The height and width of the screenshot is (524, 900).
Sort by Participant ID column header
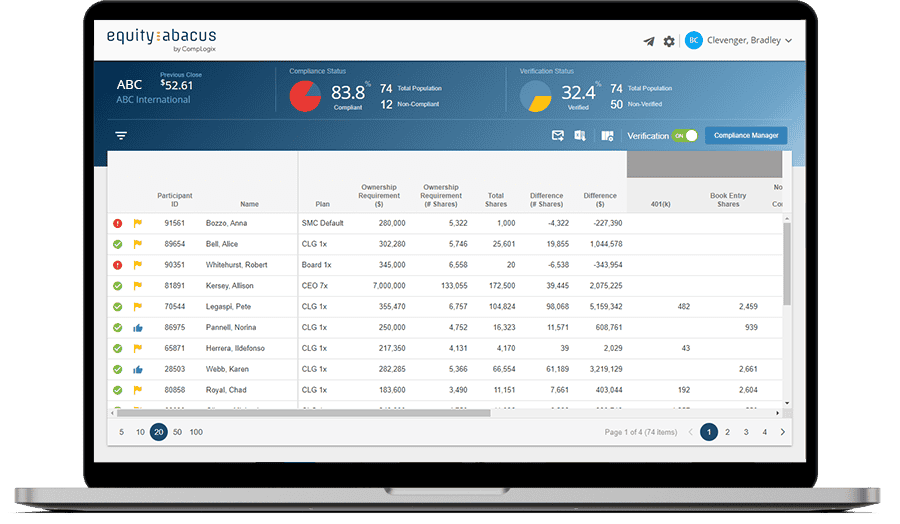pyautogui.click(x=174, y=200)
